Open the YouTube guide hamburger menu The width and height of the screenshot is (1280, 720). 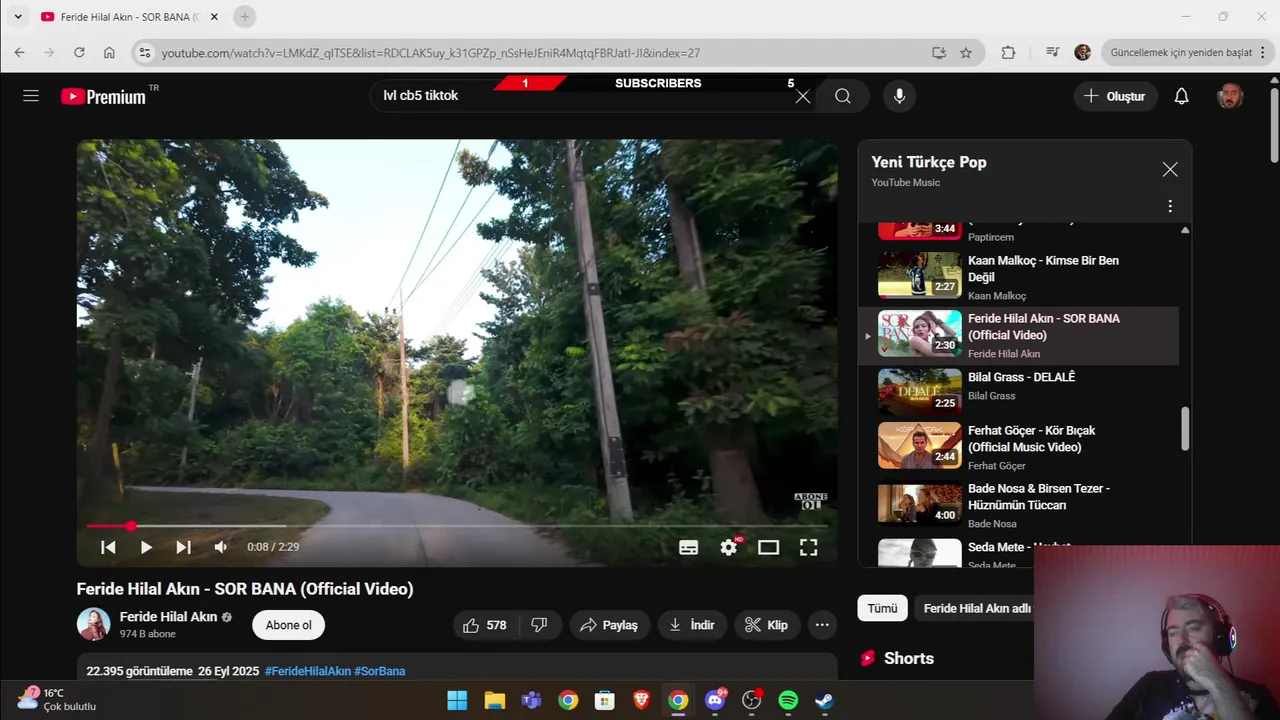[x=31, y=96]
